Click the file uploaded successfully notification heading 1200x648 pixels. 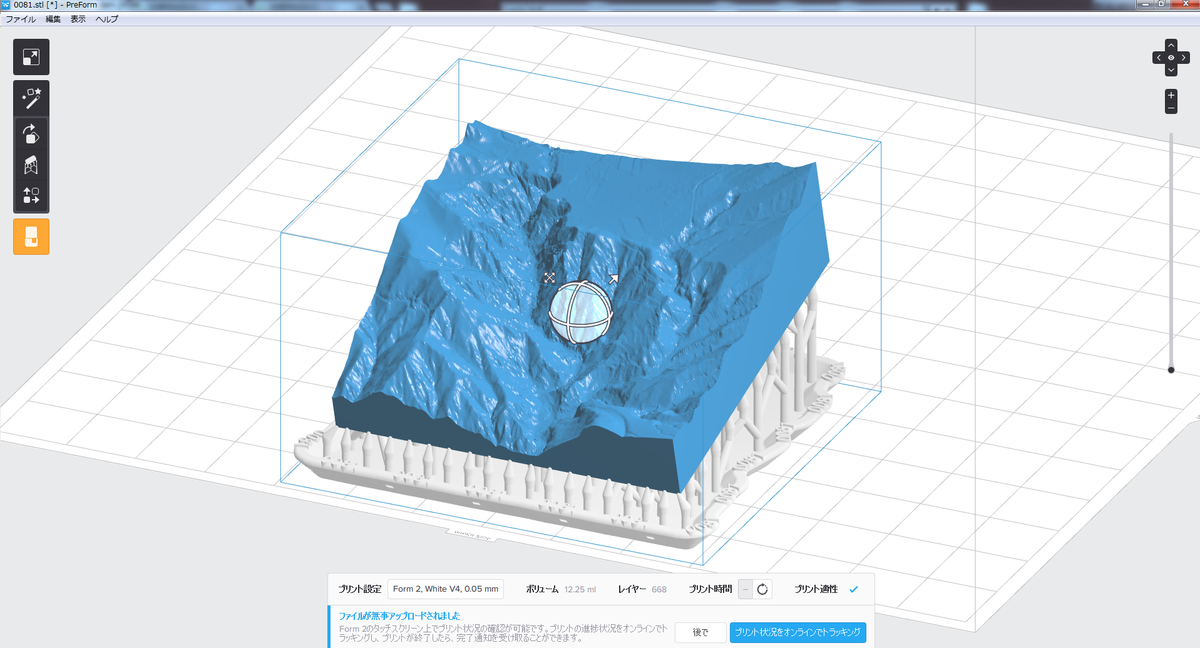click(400, 615)
